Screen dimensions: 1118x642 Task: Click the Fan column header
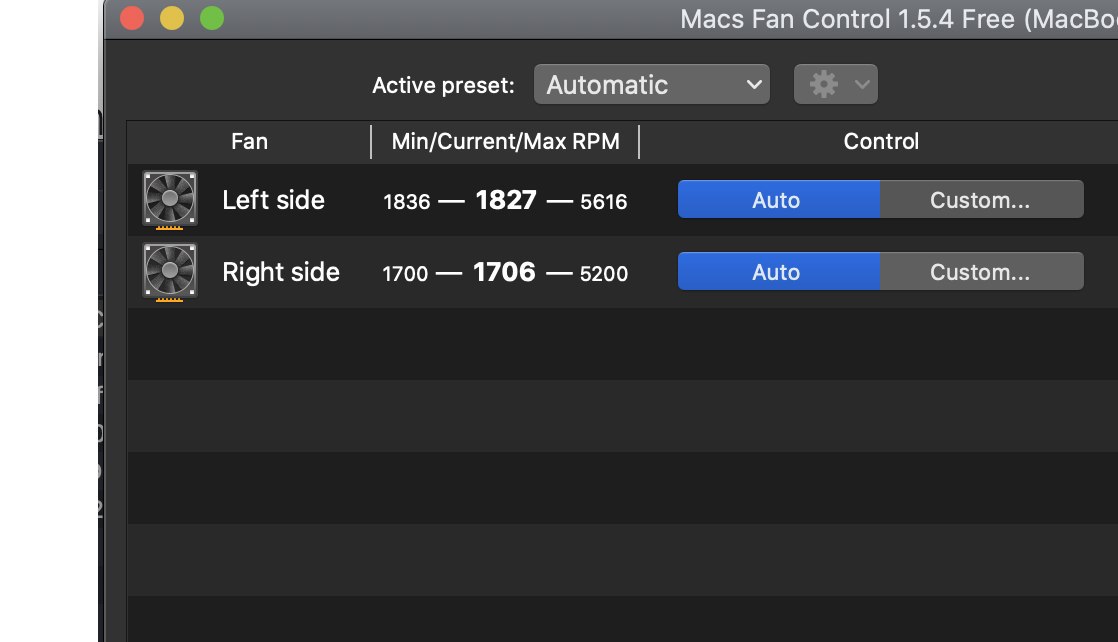(x=249, y=141)
